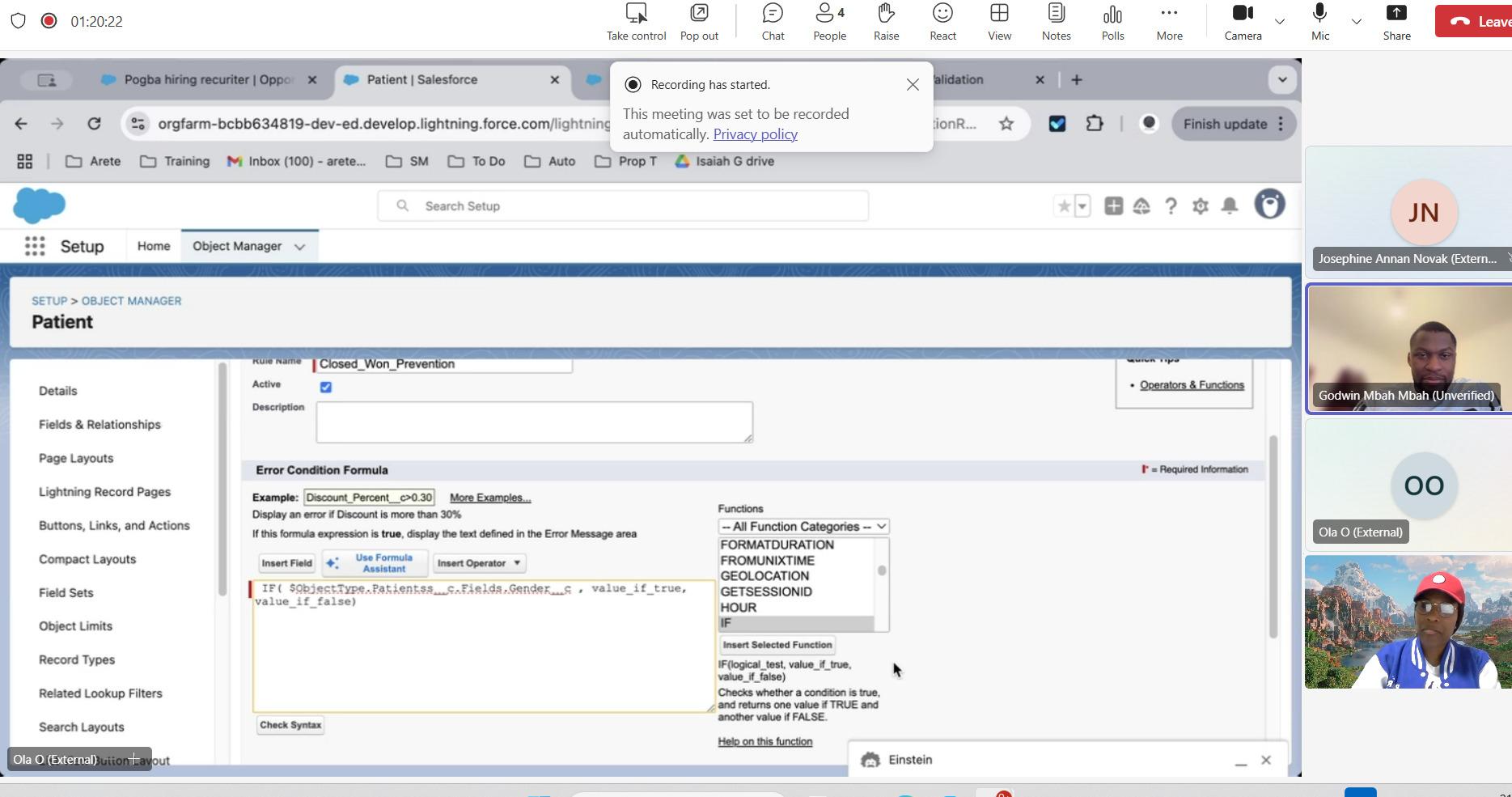Open Meeting Notes in Teams
1512x797 pixels.
[1056, 21]
